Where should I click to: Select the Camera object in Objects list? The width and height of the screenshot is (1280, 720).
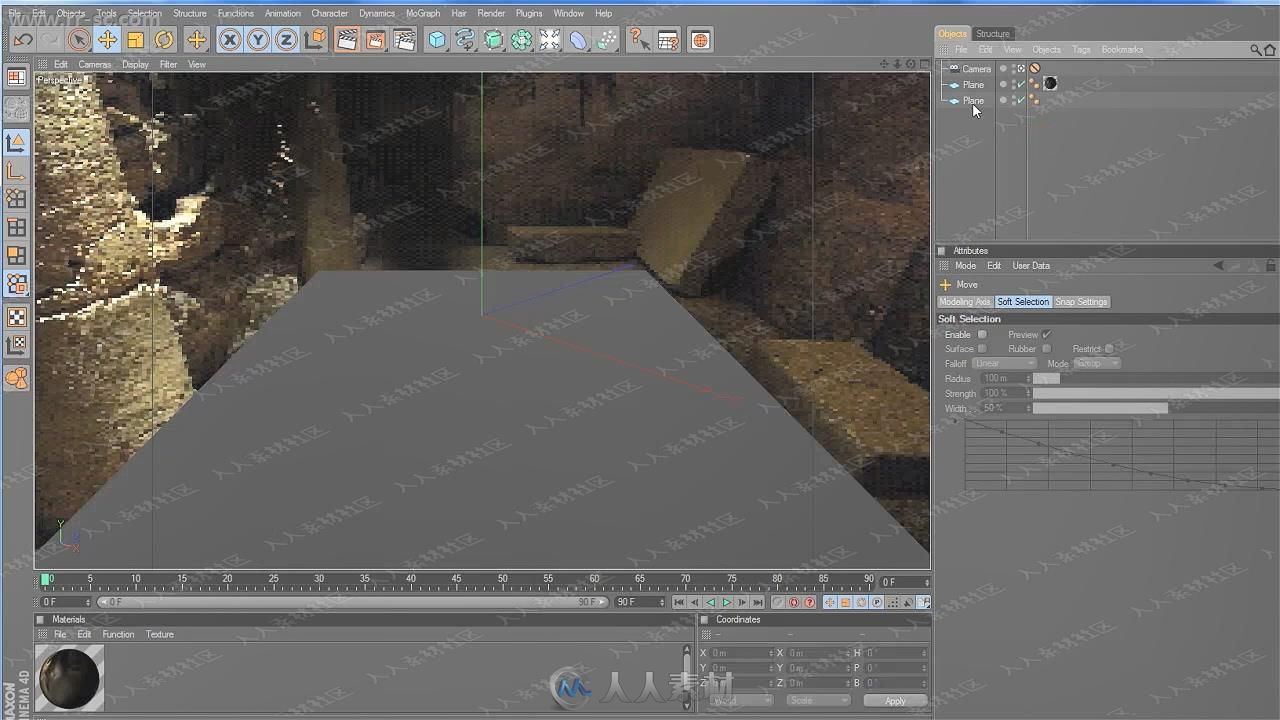pyautogui.click(x=976, y=69)
